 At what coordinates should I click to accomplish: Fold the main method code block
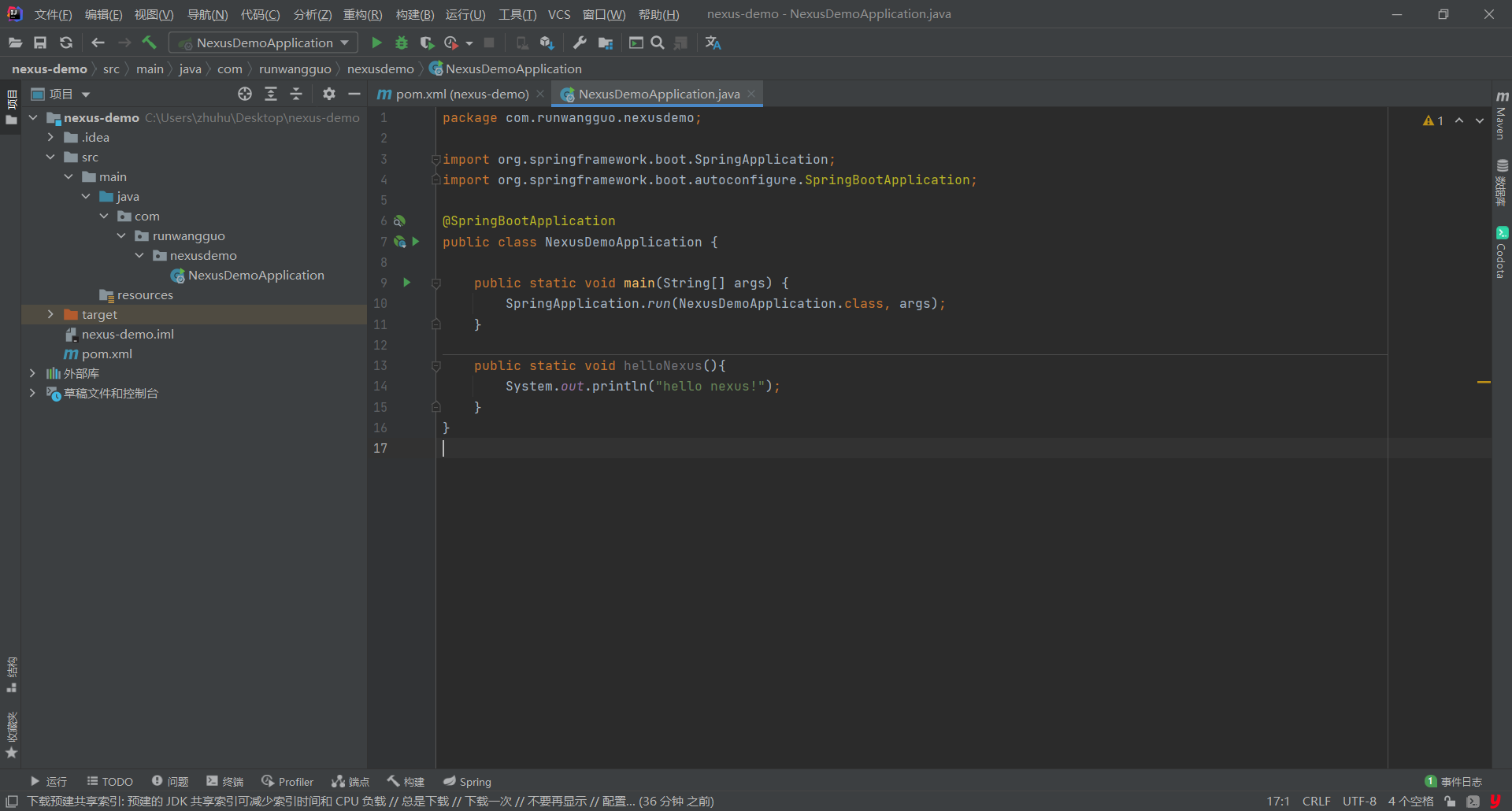[x=435, y=283]
